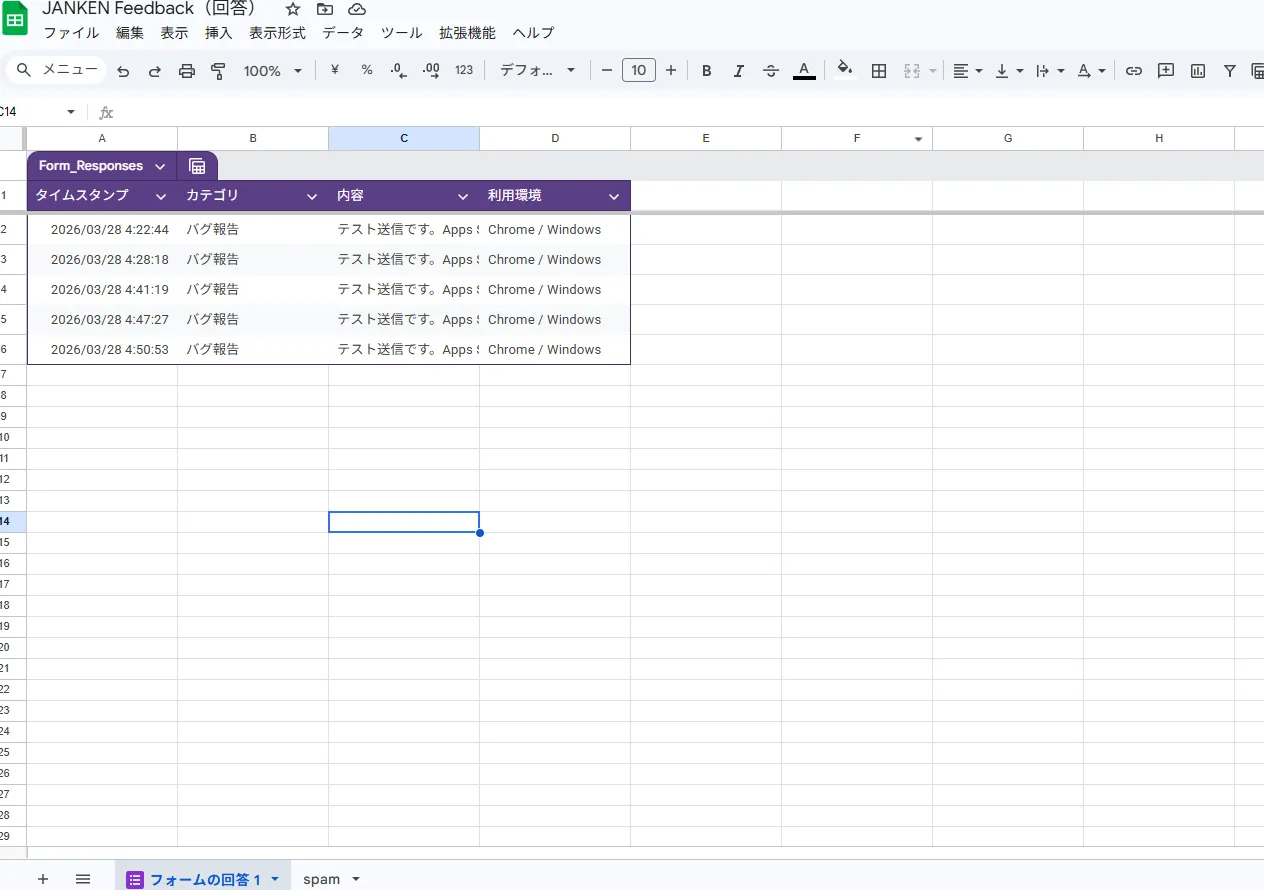Viewport: 1264px width, 890px height.
Task: Print the spreadsheet
Action: tap(187, 71)
